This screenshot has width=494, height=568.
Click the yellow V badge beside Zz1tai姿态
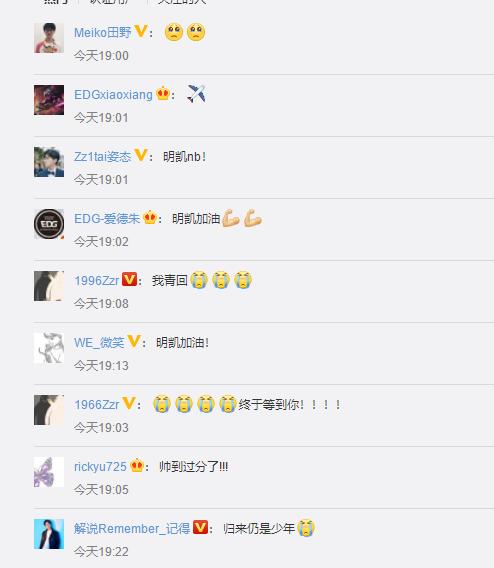click(141, 155)
